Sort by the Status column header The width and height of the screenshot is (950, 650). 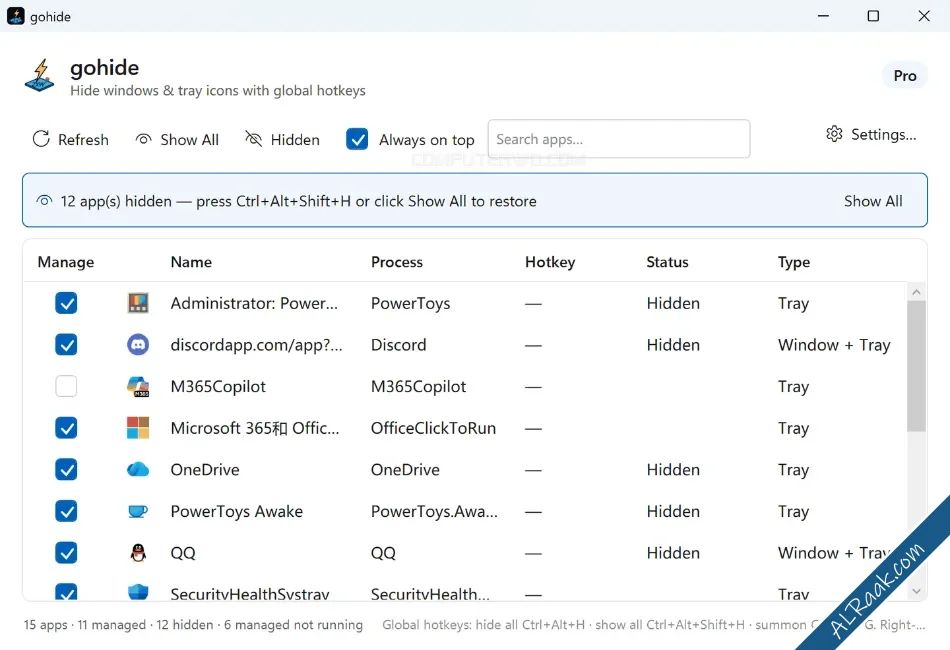tap(667, 262)
